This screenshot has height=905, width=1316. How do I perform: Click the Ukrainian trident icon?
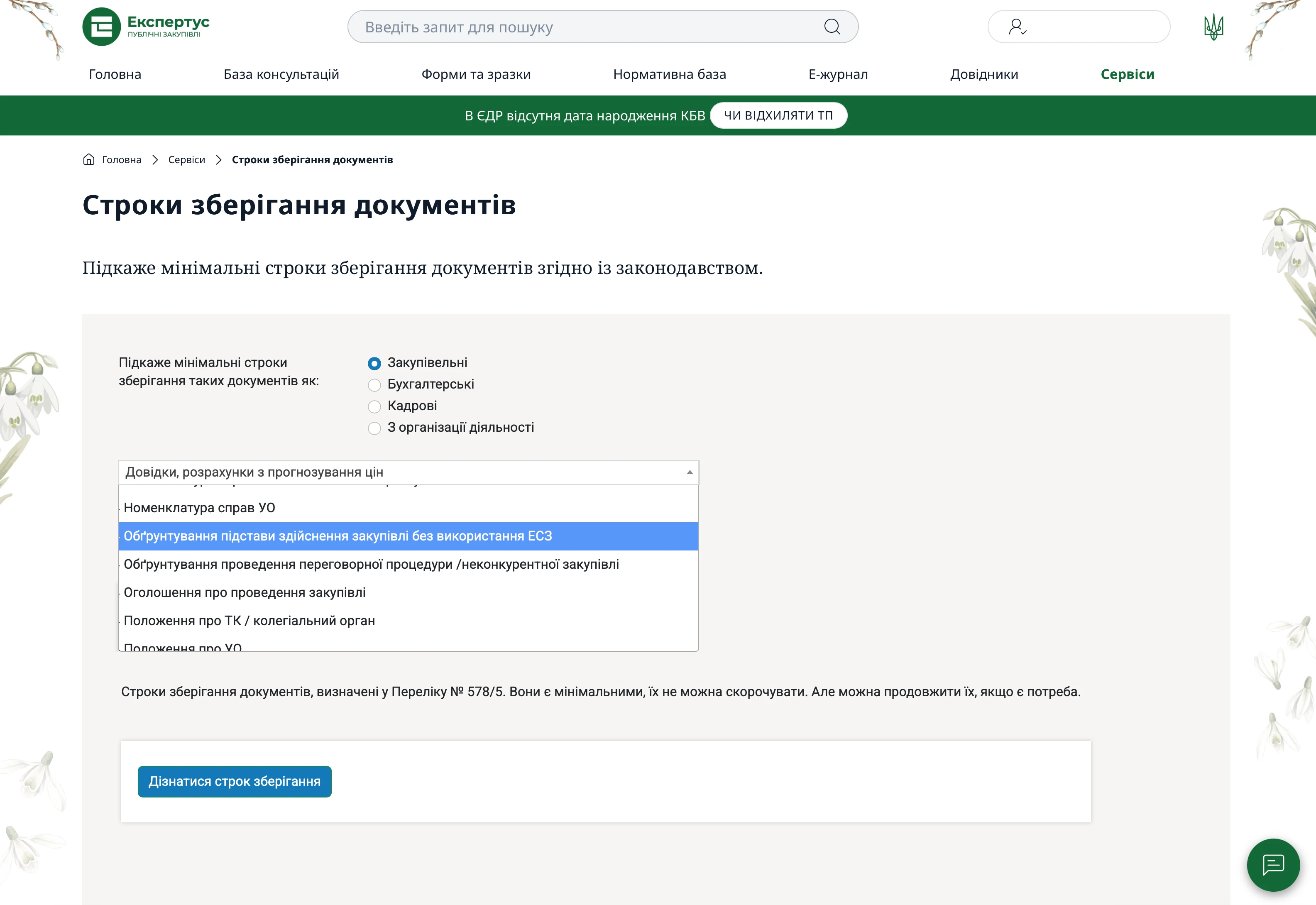[1213, 26]
